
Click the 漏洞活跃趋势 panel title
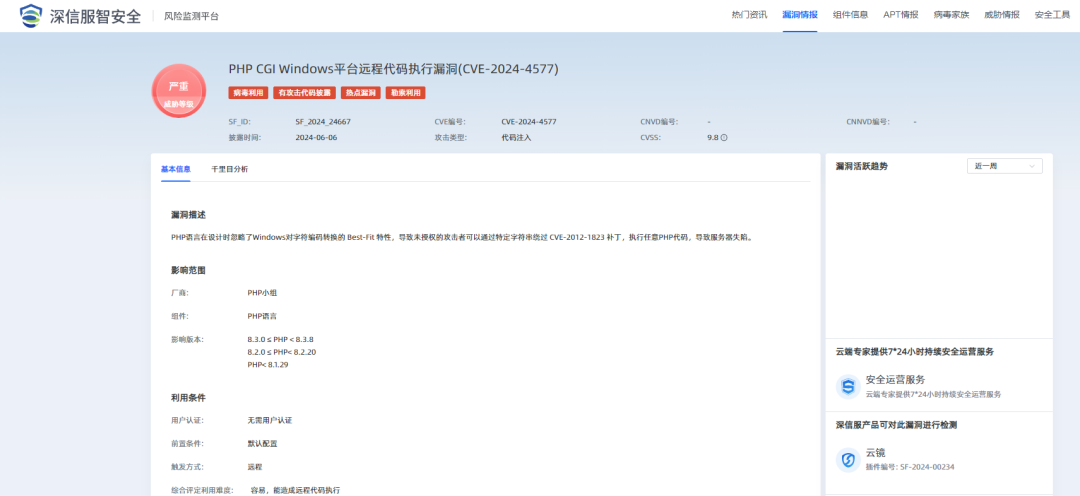coord(861,166)
